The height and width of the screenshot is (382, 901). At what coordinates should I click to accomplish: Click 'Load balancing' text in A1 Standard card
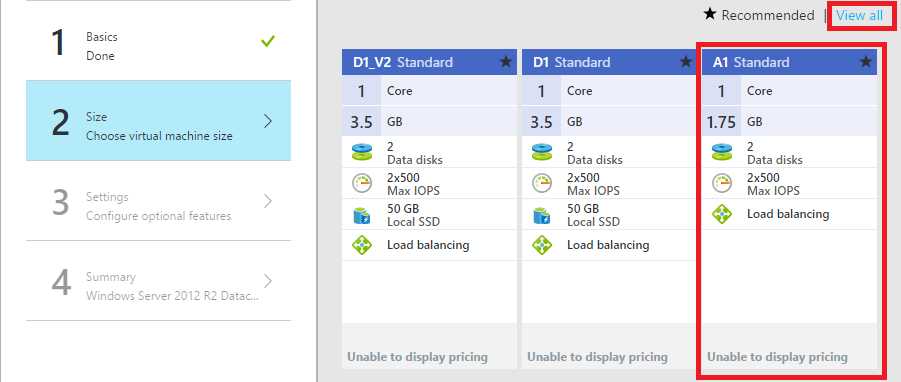tap(788, 214)
